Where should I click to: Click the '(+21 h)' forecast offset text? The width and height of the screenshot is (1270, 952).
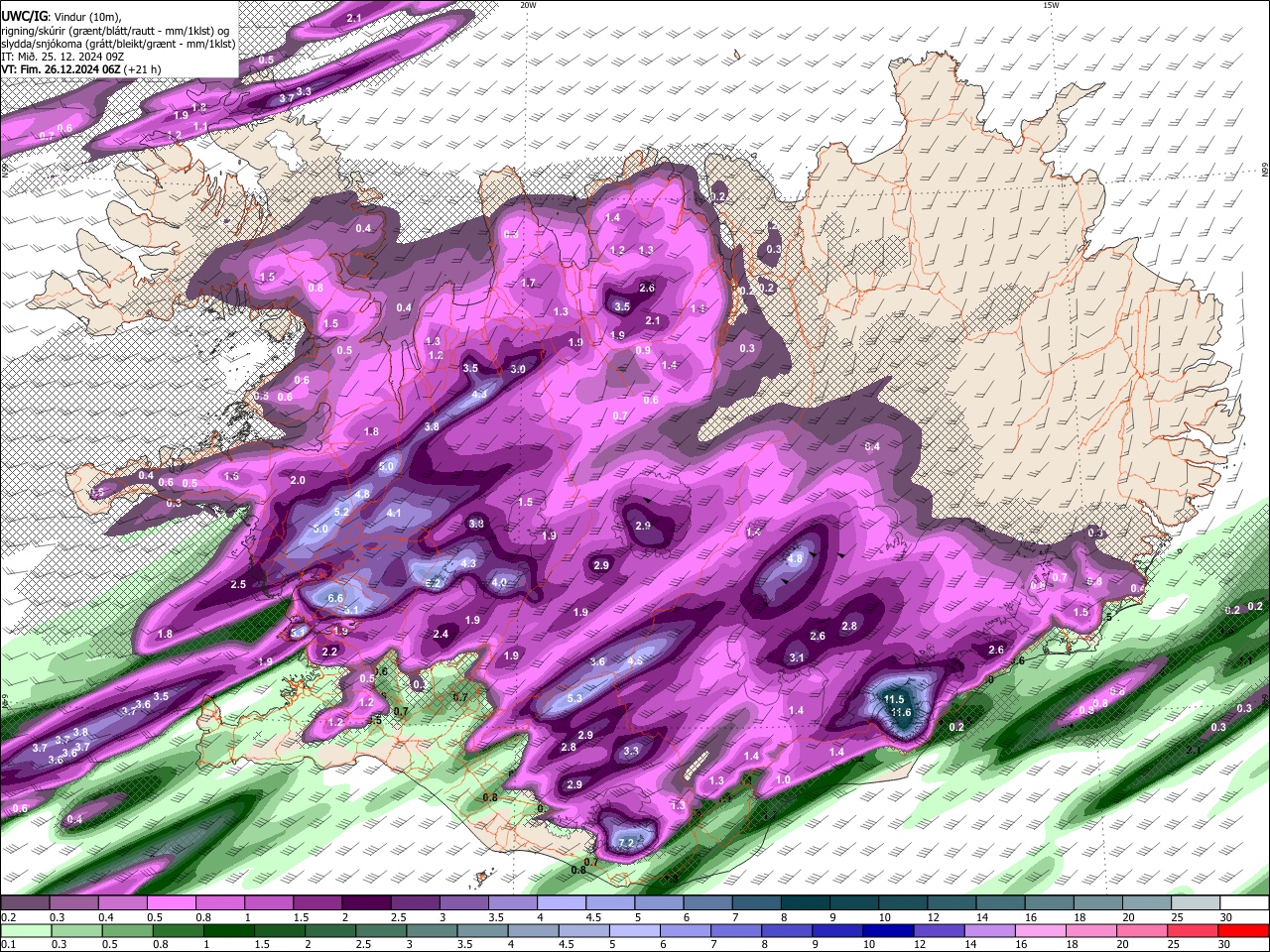click(142, 69)
